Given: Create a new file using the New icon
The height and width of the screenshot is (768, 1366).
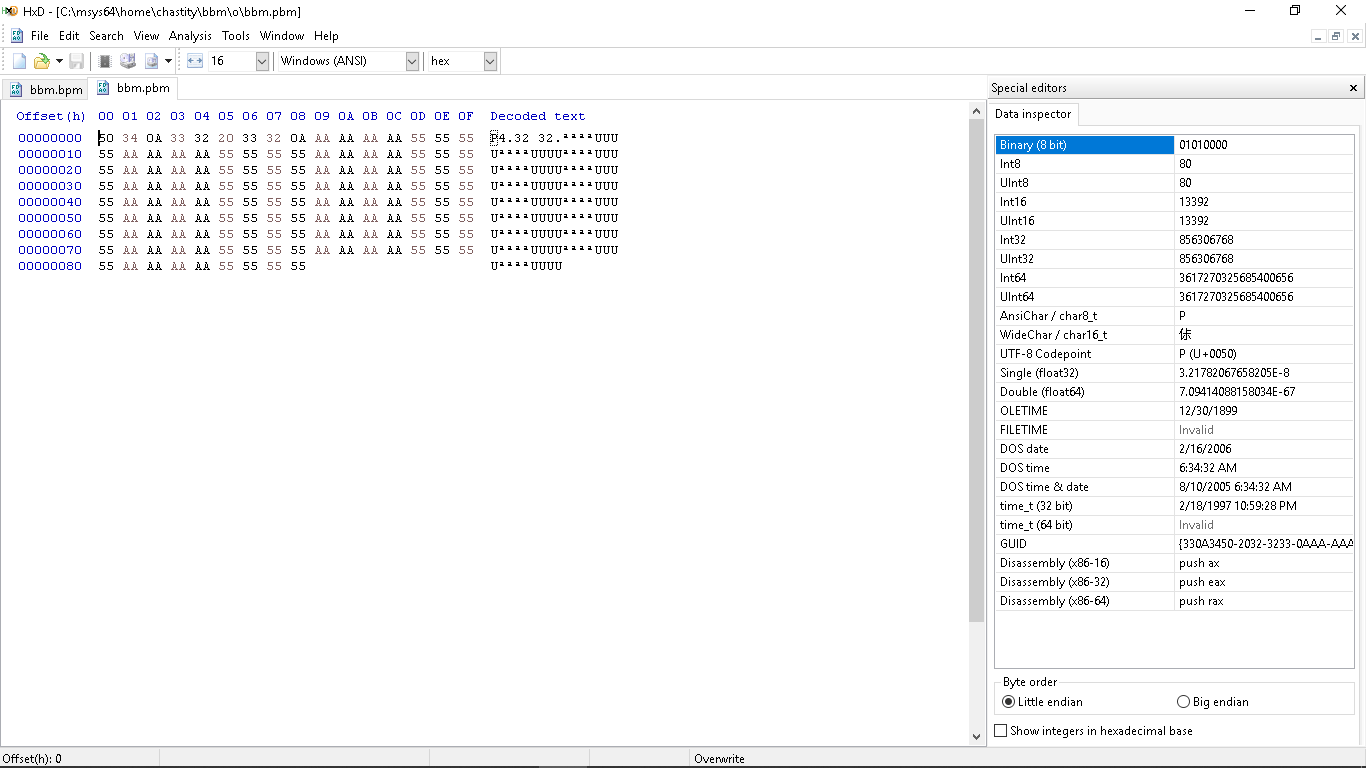Looking at the screenshot, I should point(18,60).
